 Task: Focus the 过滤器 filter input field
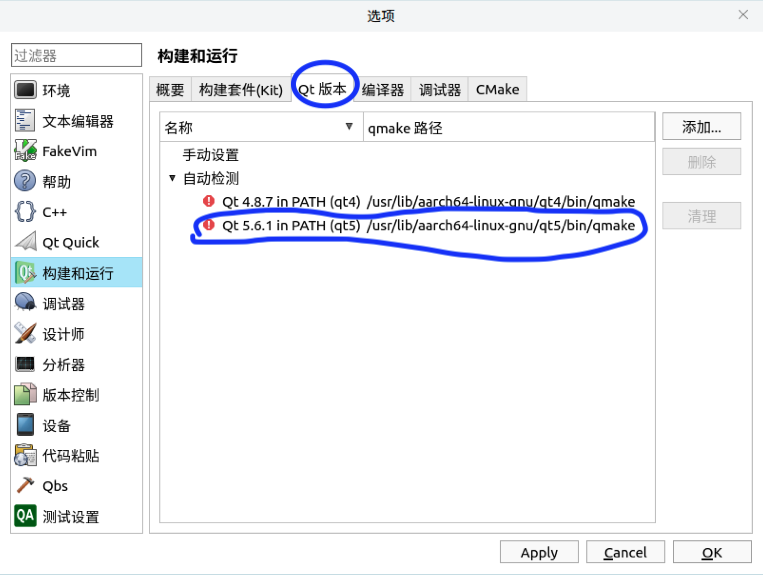tap(76, 55)
